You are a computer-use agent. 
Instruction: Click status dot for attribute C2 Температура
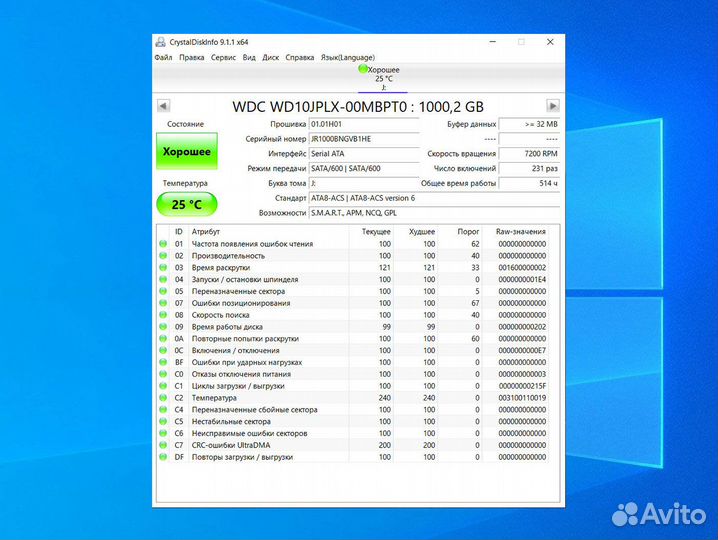[163, 398]
